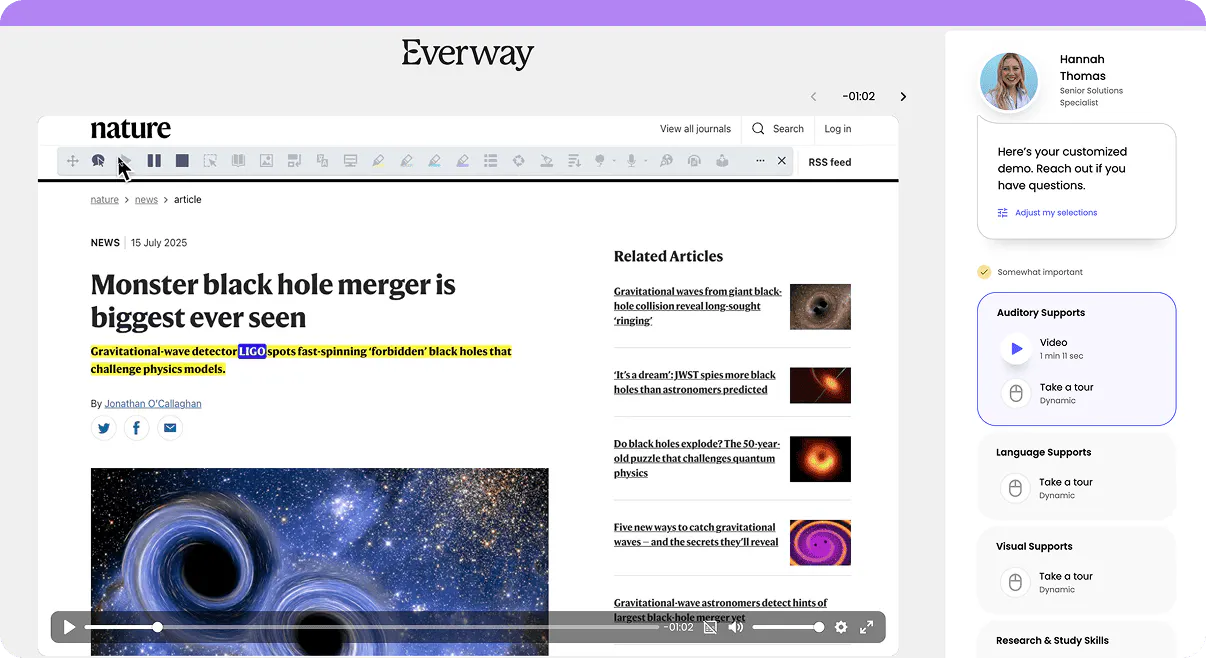Click the collect highlights list icon
Screen dimensions: 1206x658
[490, 161]
